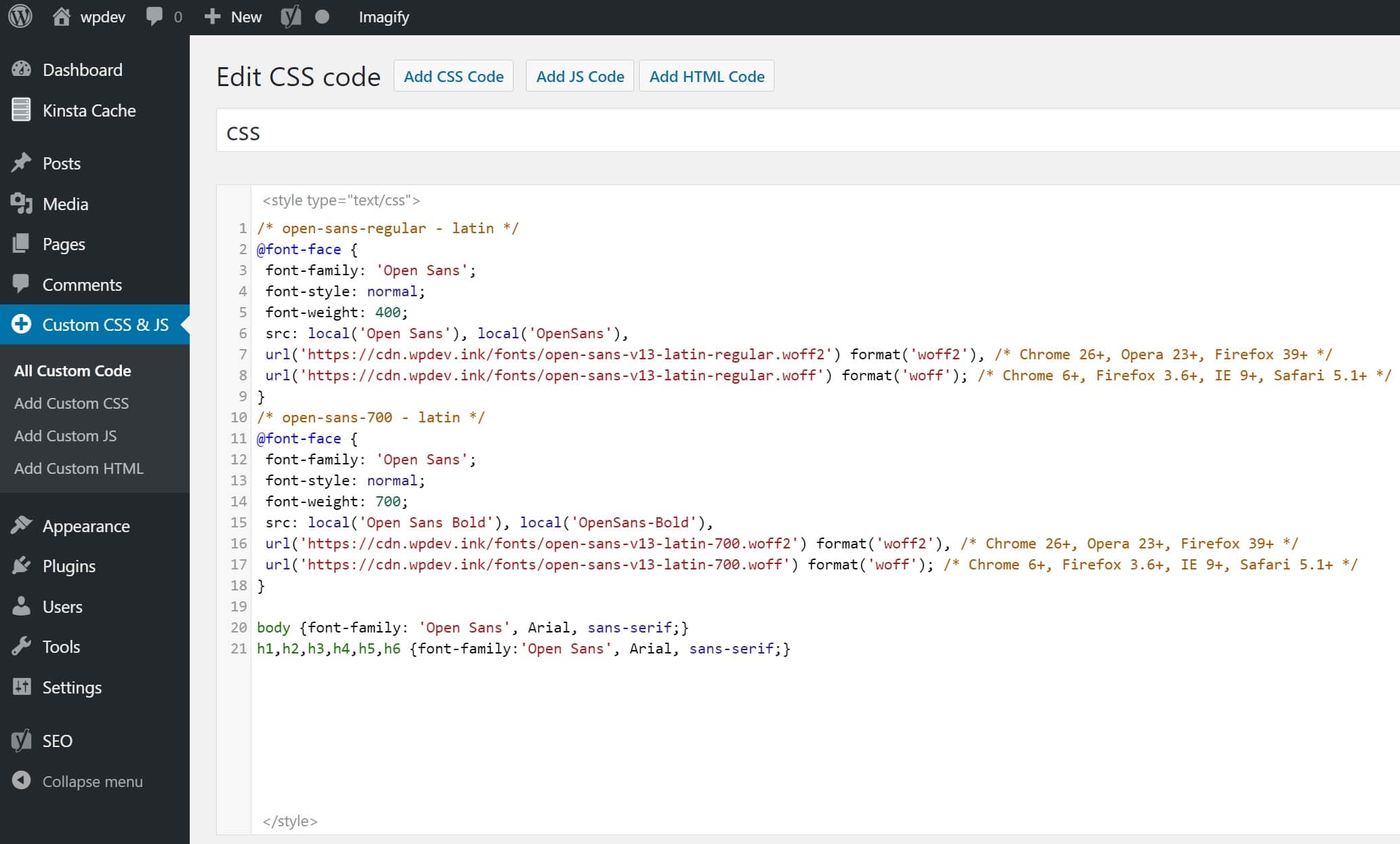Click the Kinsta Cache sidebar icon
The image size is (1400, 844).
(x=22, y=110)
